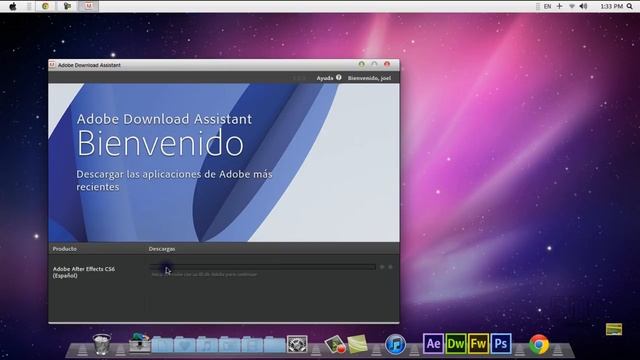This screenshot has width=640, height=360.
Task: Click Ayuda help link
Action: tap(325, 78)
